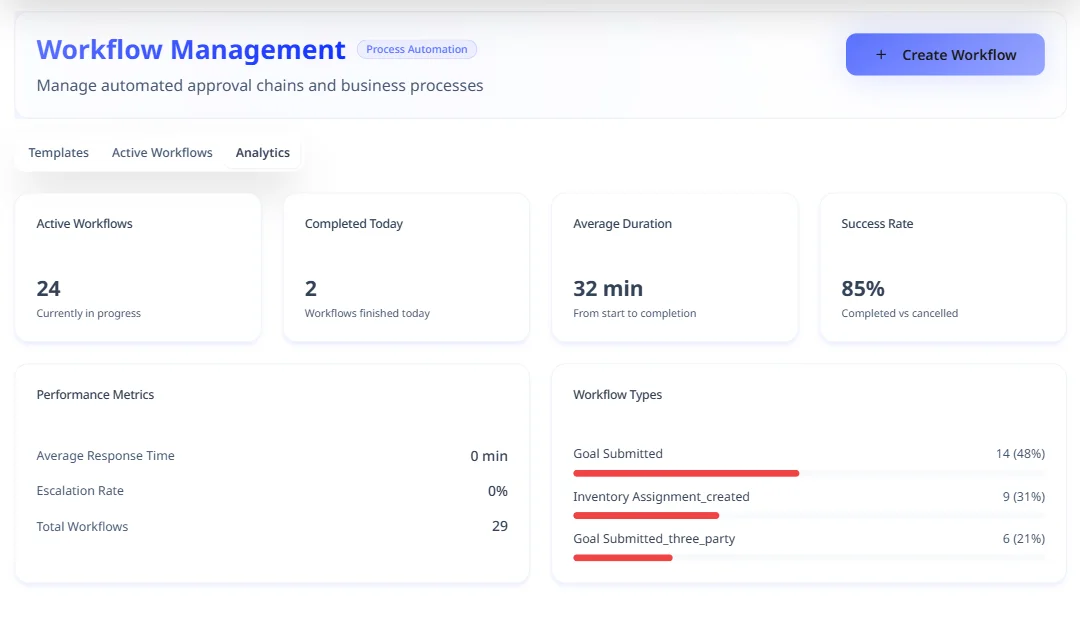Viewport: 1080px width, 625px height.
Task: Click the Completed vs cancelled caption
Action: click(x=900, y=313)
